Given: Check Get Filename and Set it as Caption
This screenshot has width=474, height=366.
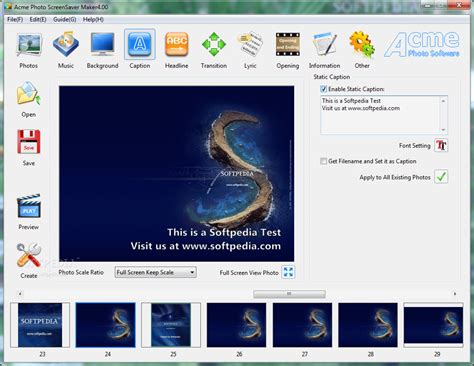Looking at the screenshot, I should [x=323, y=161].
